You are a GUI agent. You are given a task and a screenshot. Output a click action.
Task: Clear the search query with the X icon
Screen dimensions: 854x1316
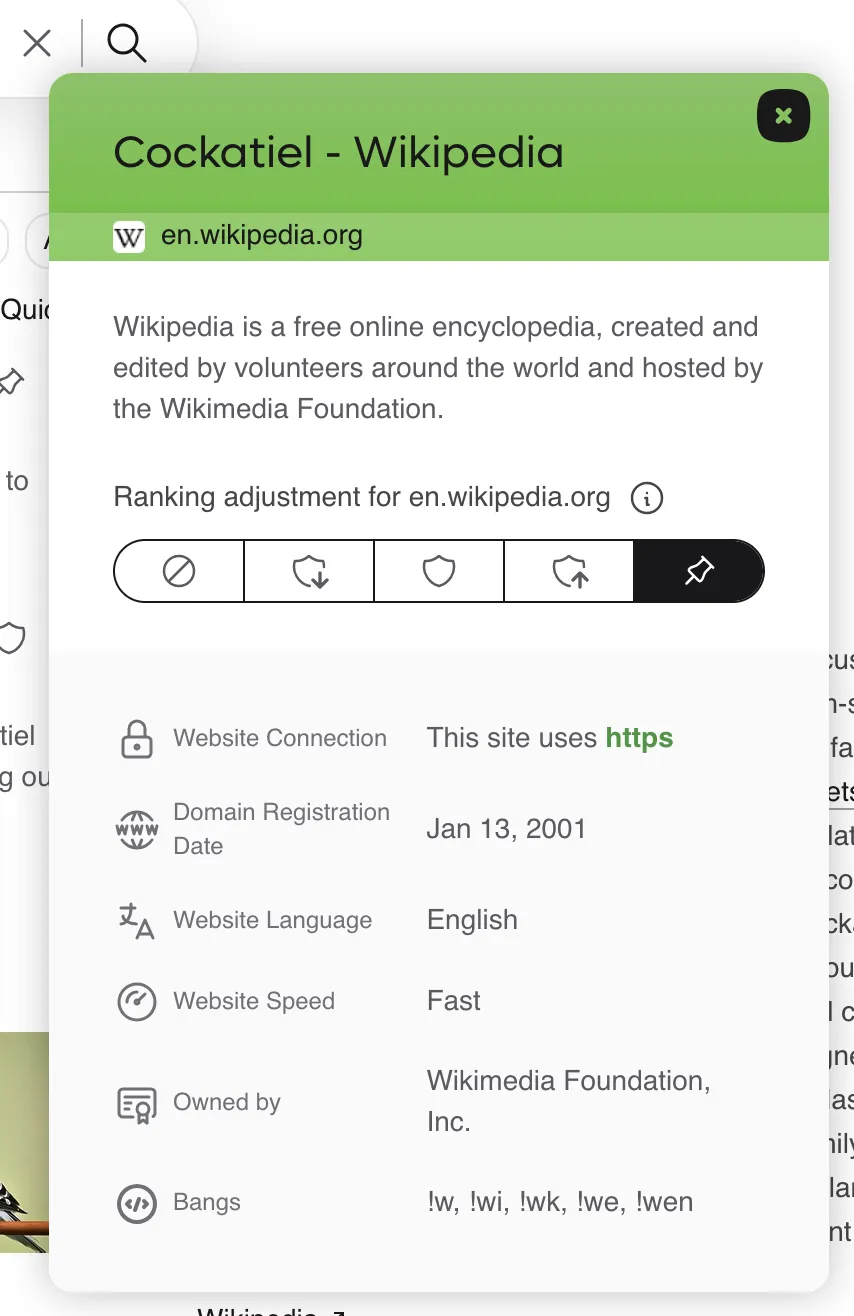37,43
